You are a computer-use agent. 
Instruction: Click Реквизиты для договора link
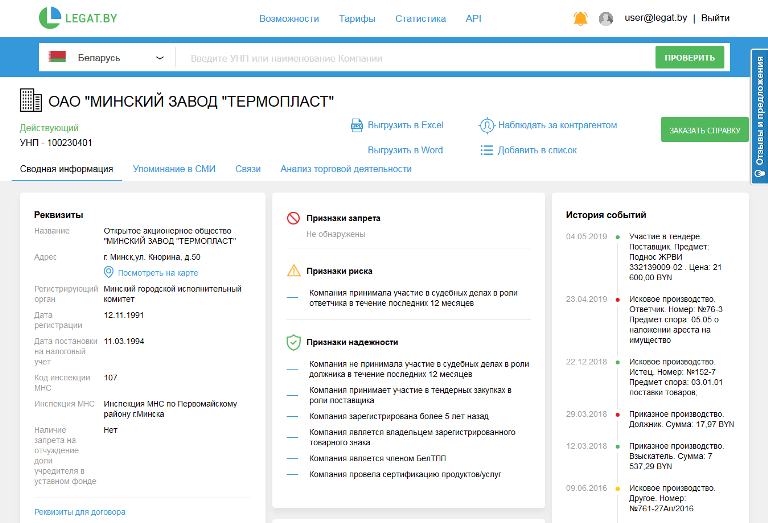tap(80, 512)
